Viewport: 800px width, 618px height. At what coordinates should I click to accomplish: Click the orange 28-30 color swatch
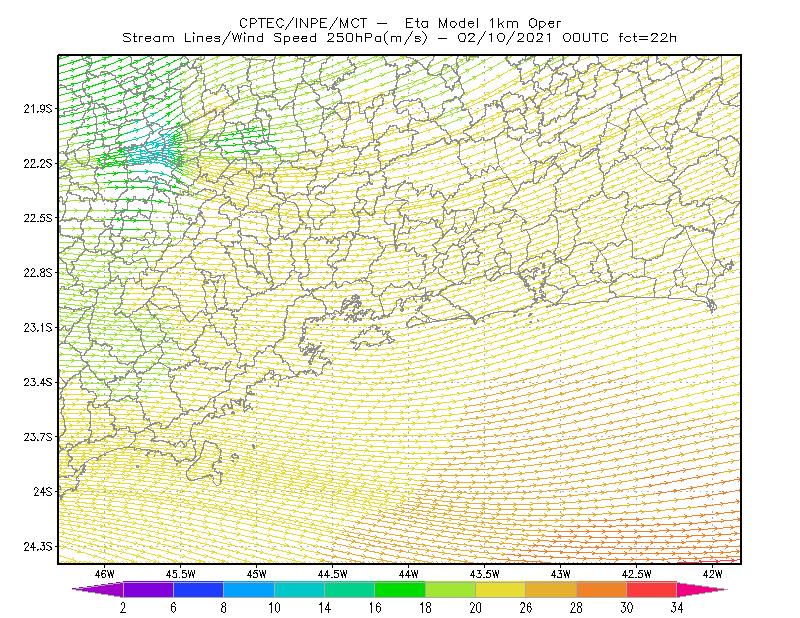(x=602, y=589)
